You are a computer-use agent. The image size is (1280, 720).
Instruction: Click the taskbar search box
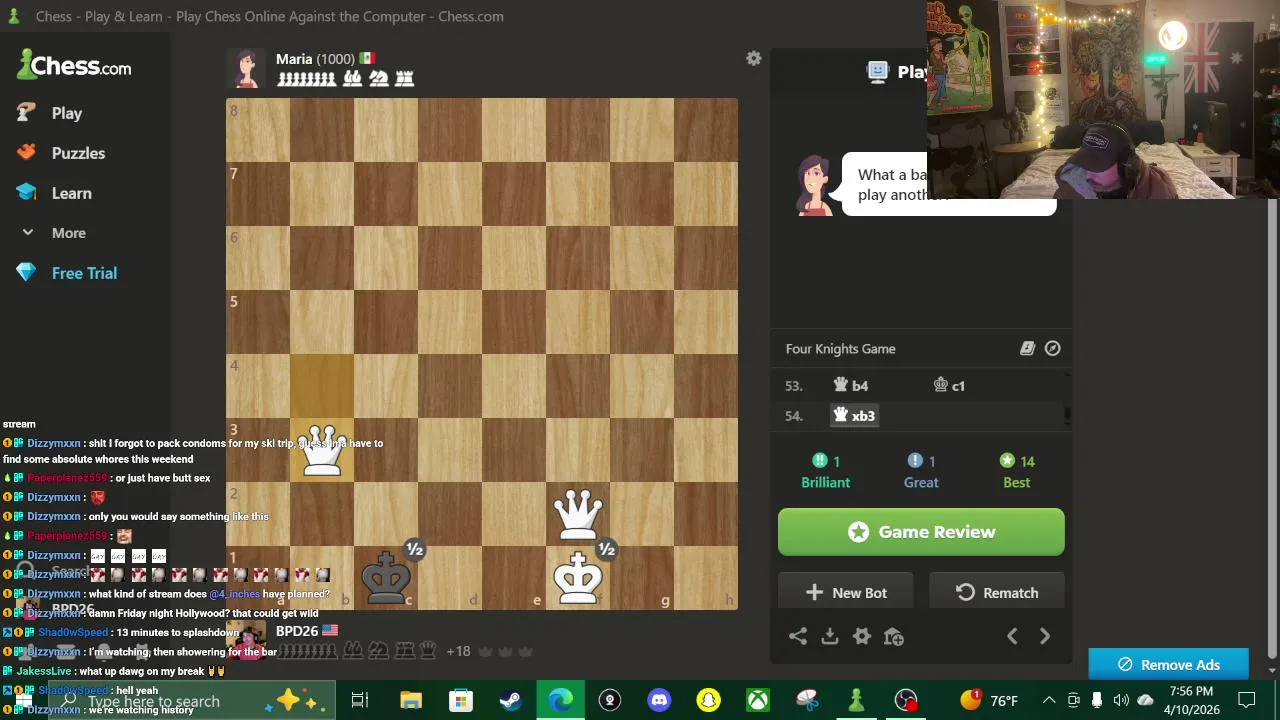pos(190,700)
